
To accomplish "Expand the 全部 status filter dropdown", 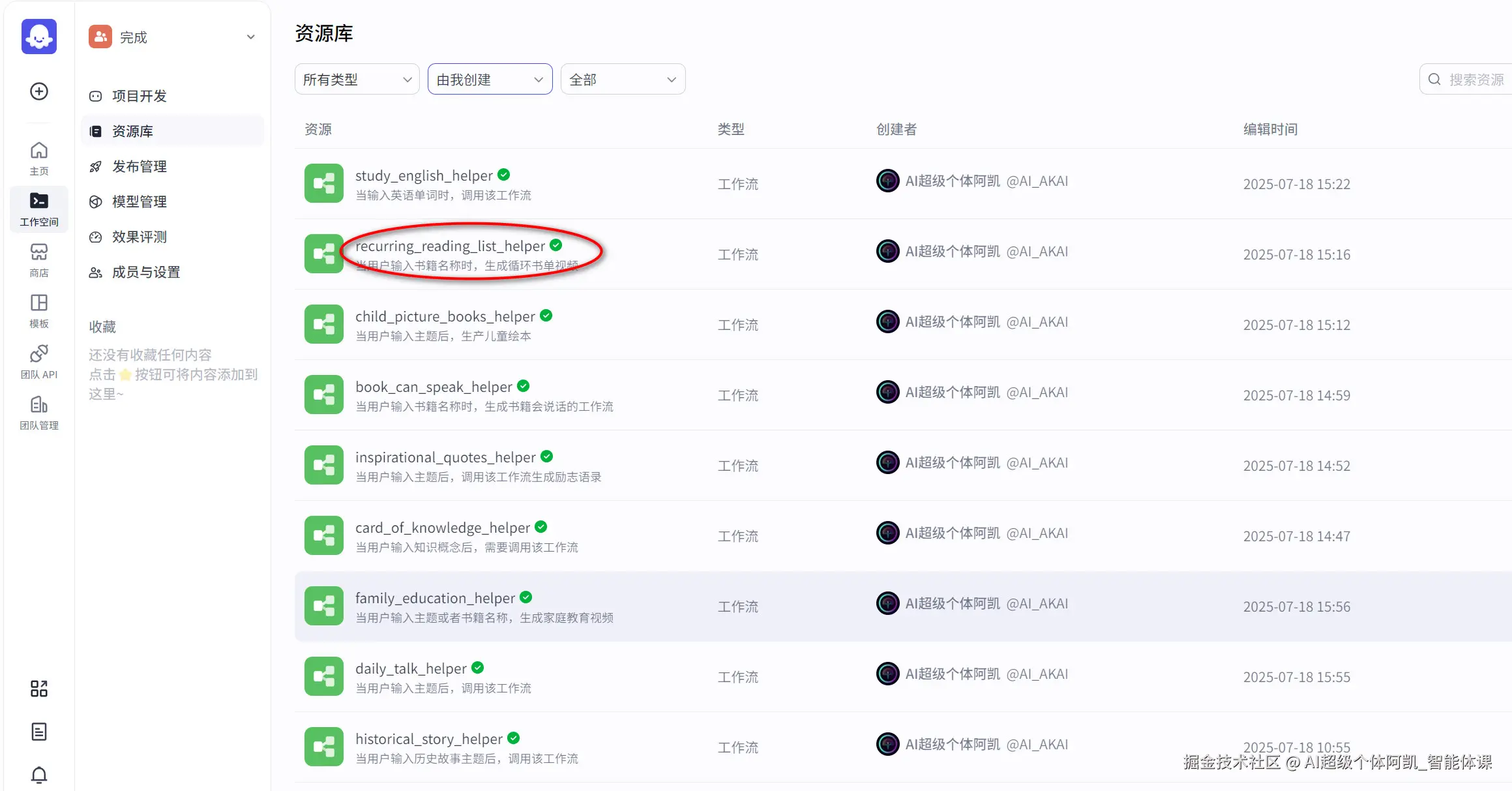I will click(623, 80).
